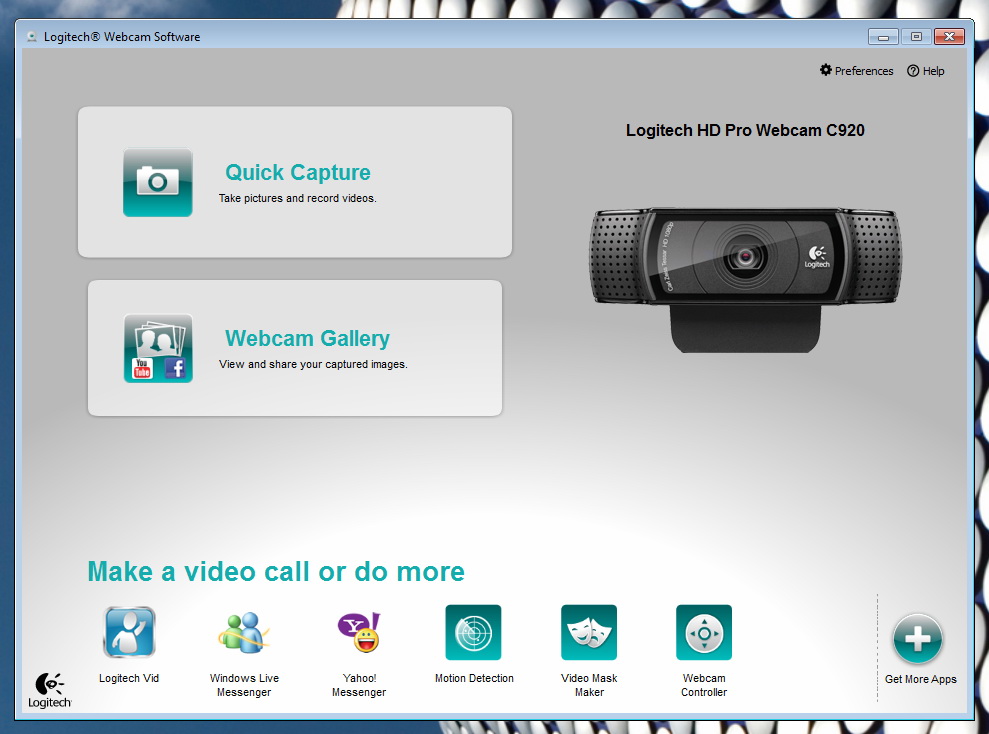Open Preferences
Screen dimensions: 989x734
click(x=857, y=71)
